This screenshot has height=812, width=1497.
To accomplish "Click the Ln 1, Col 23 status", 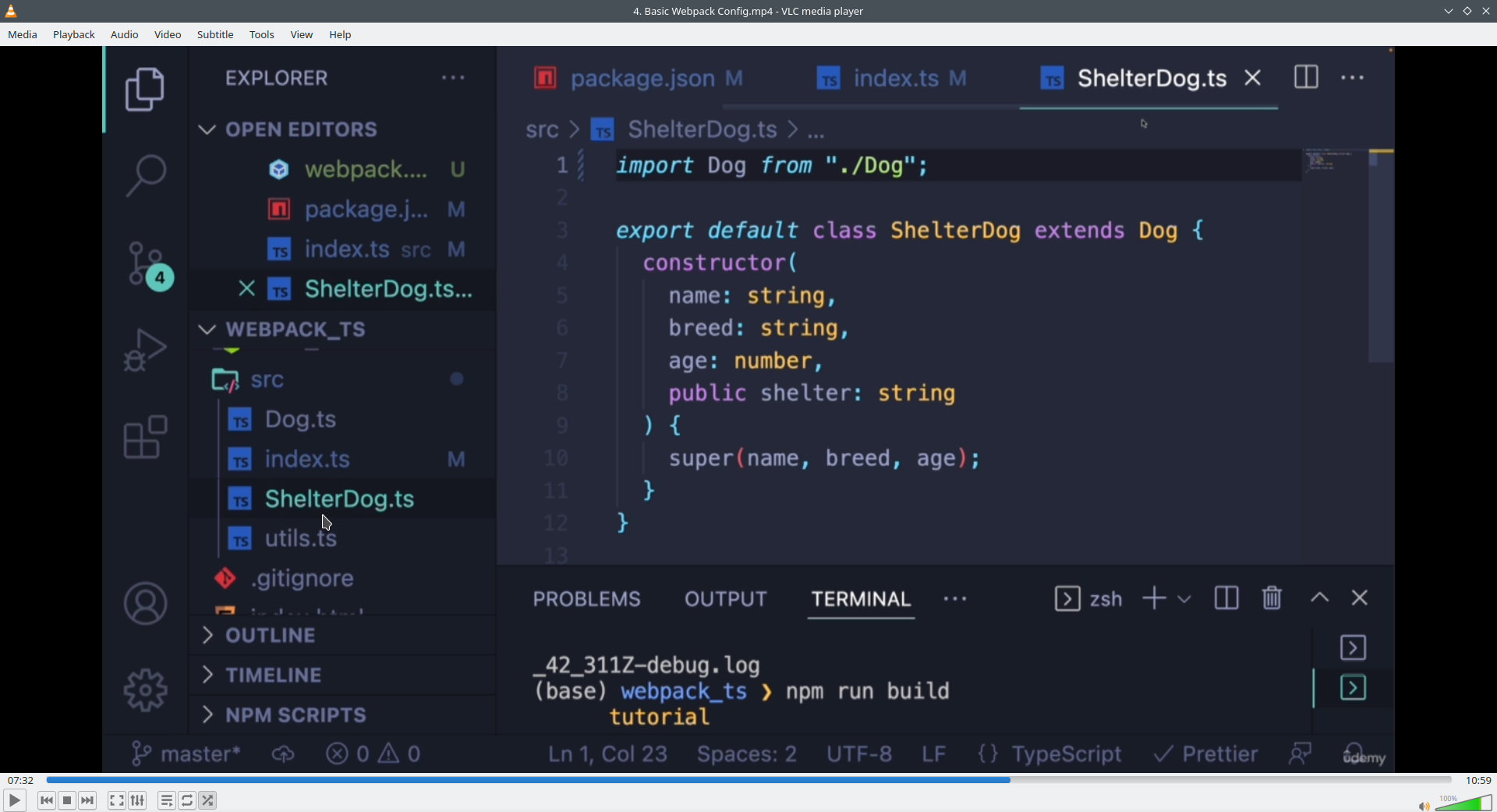I will pos(607,754).
